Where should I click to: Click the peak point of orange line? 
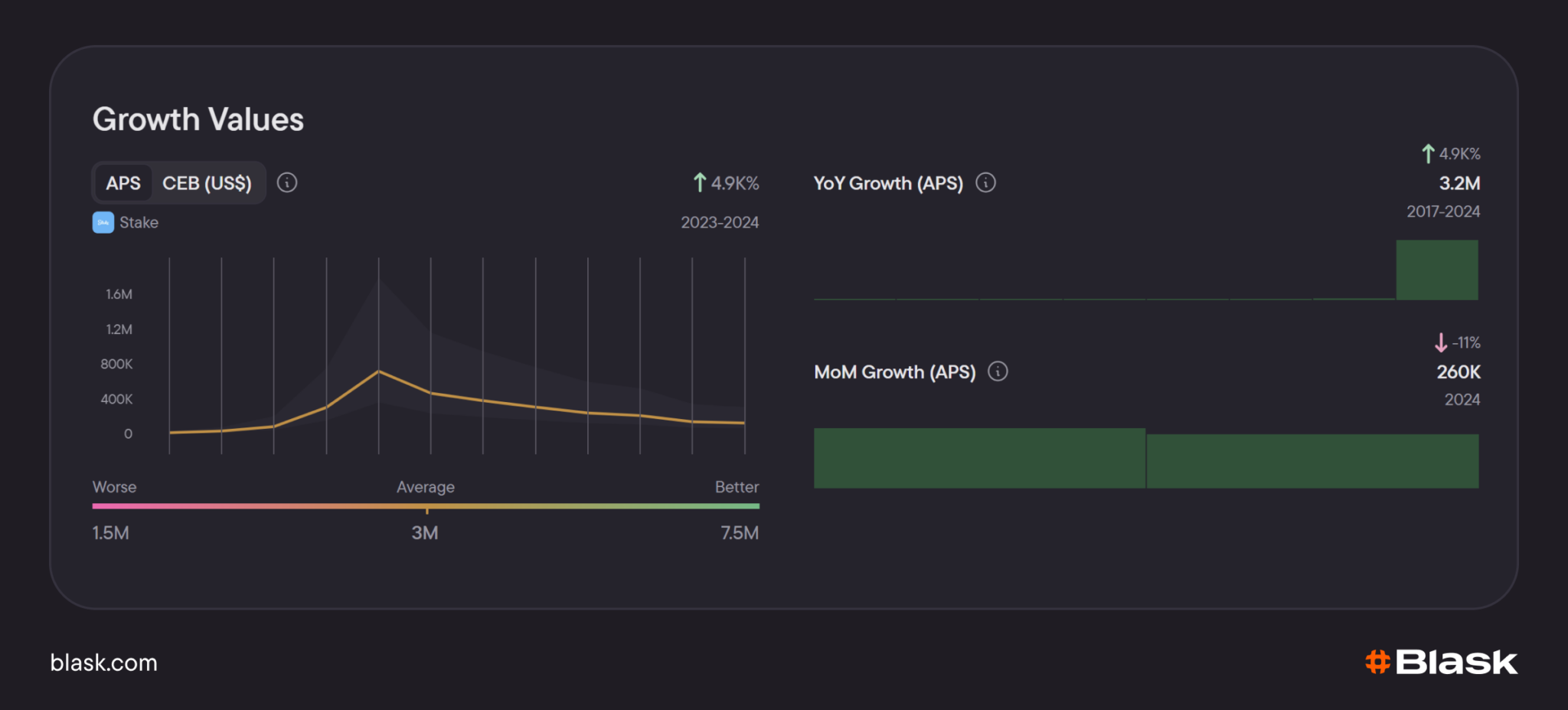pyautogui.click(x=378, y=371)
